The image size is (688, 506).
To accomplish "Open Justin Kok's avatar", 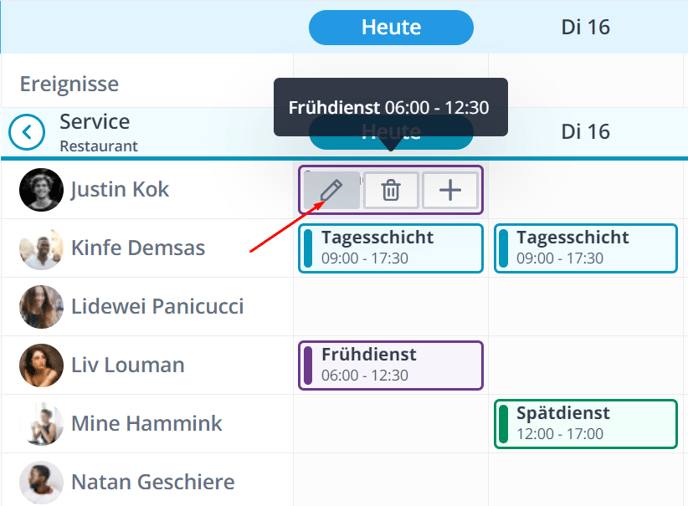I will pyautogui.click(x=41, y=190).
